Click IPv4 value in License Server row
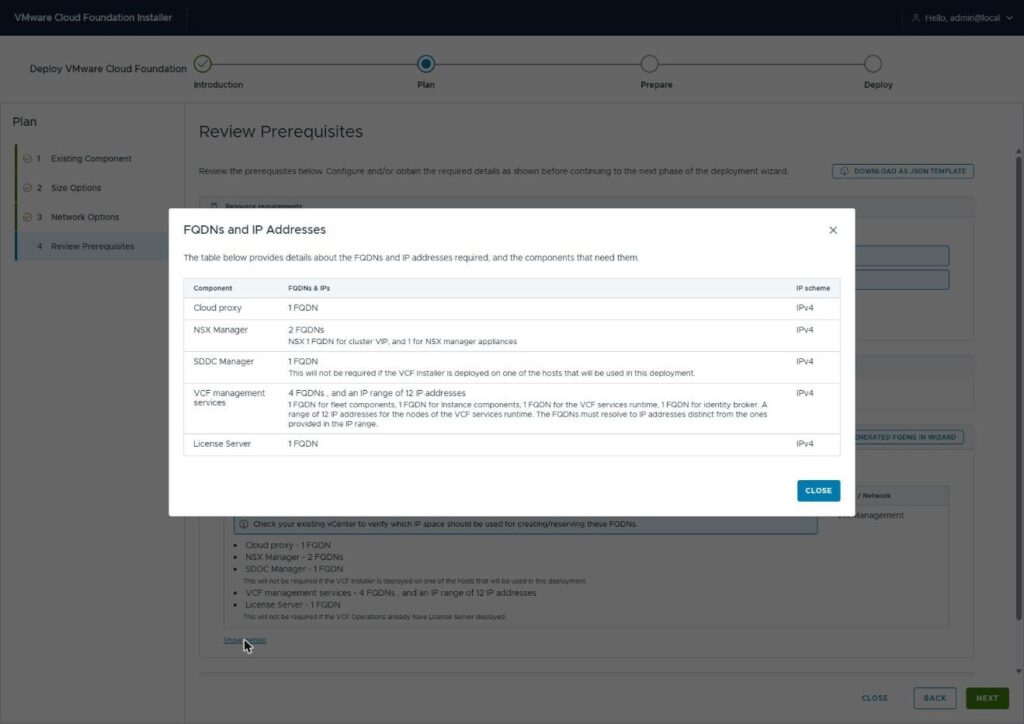Image resolution: width=1024 pixels, height=724 pixels. [x=805, y=443]
